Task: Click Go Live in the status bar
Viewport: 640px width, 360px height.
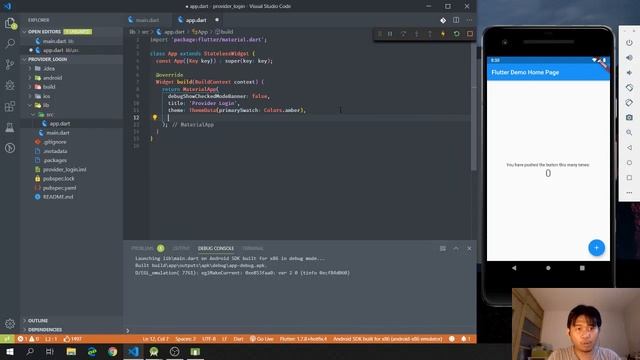Action: tap(262, 339)
